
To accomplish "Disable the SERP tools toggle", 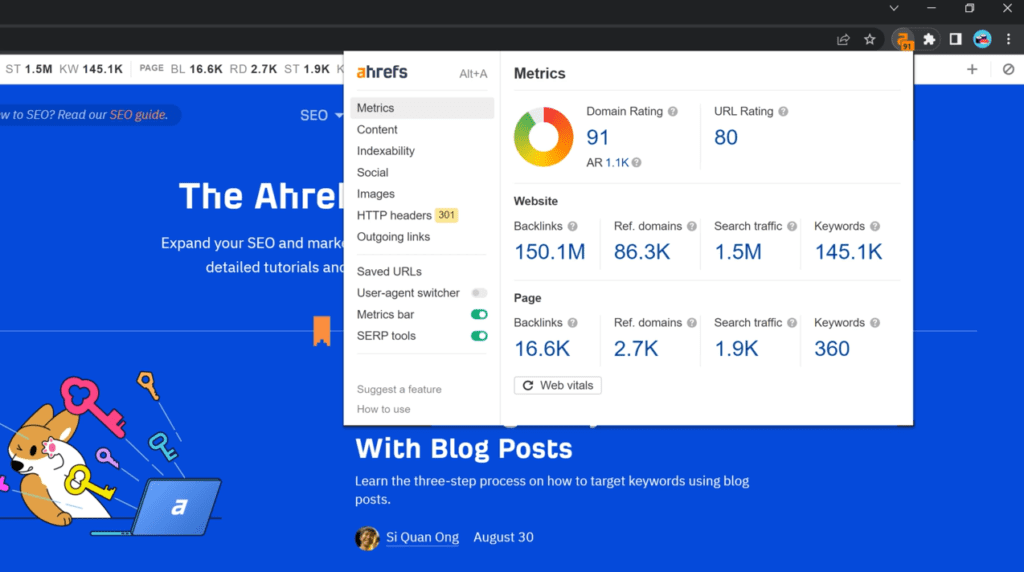I will pyautogui.click(x=479, y=336).
